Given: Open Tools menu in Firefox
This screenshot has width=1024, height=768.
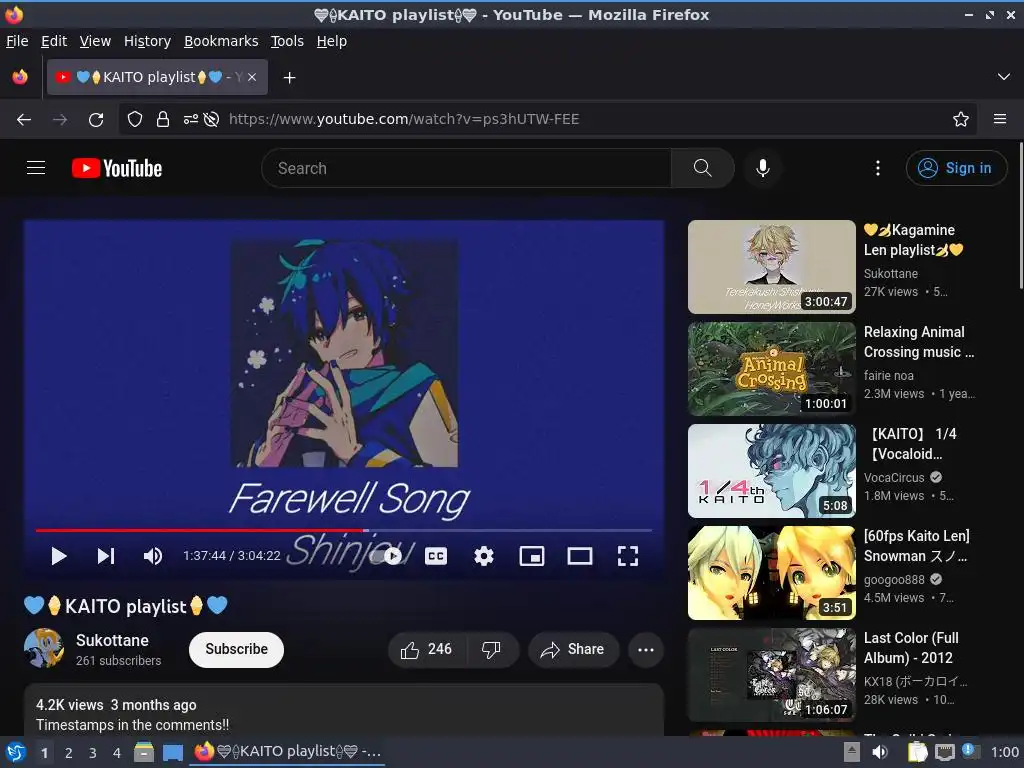Looking at the screenshot, I should pyautogui.click(x=287, y=41).
